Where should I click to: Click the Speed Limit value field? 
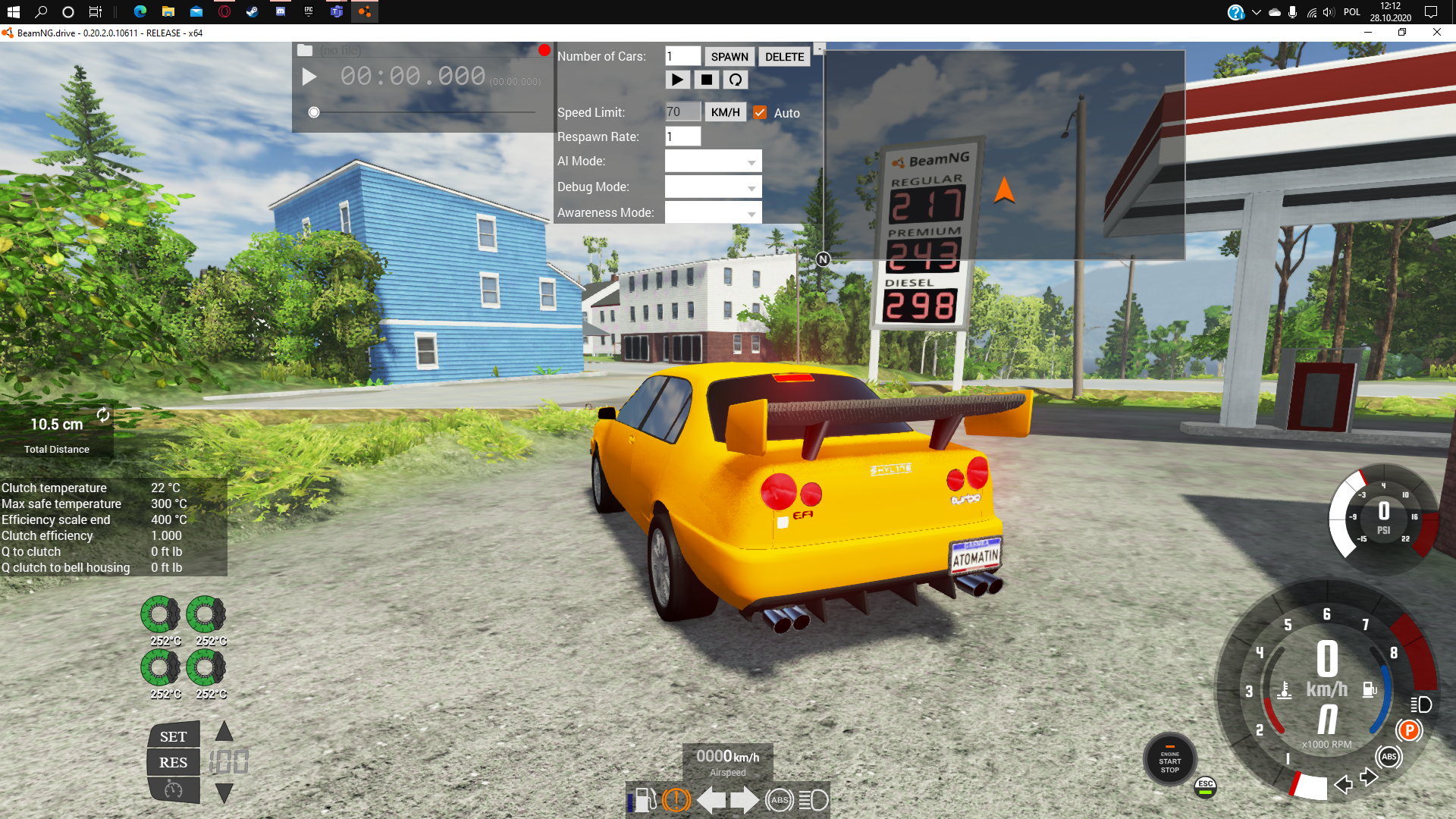(682, 112)
